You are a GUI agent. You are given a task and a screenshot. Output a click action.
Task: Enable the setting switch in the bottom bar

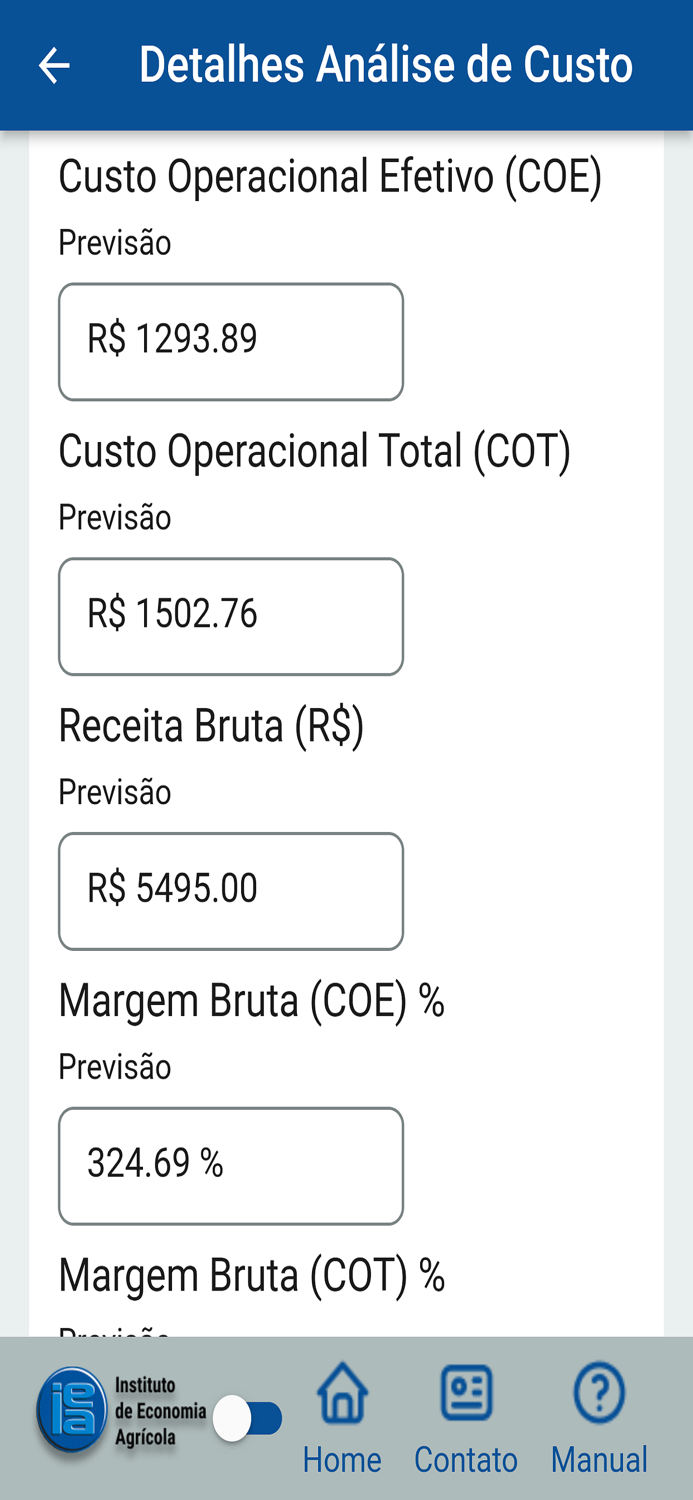[248, 1415]
